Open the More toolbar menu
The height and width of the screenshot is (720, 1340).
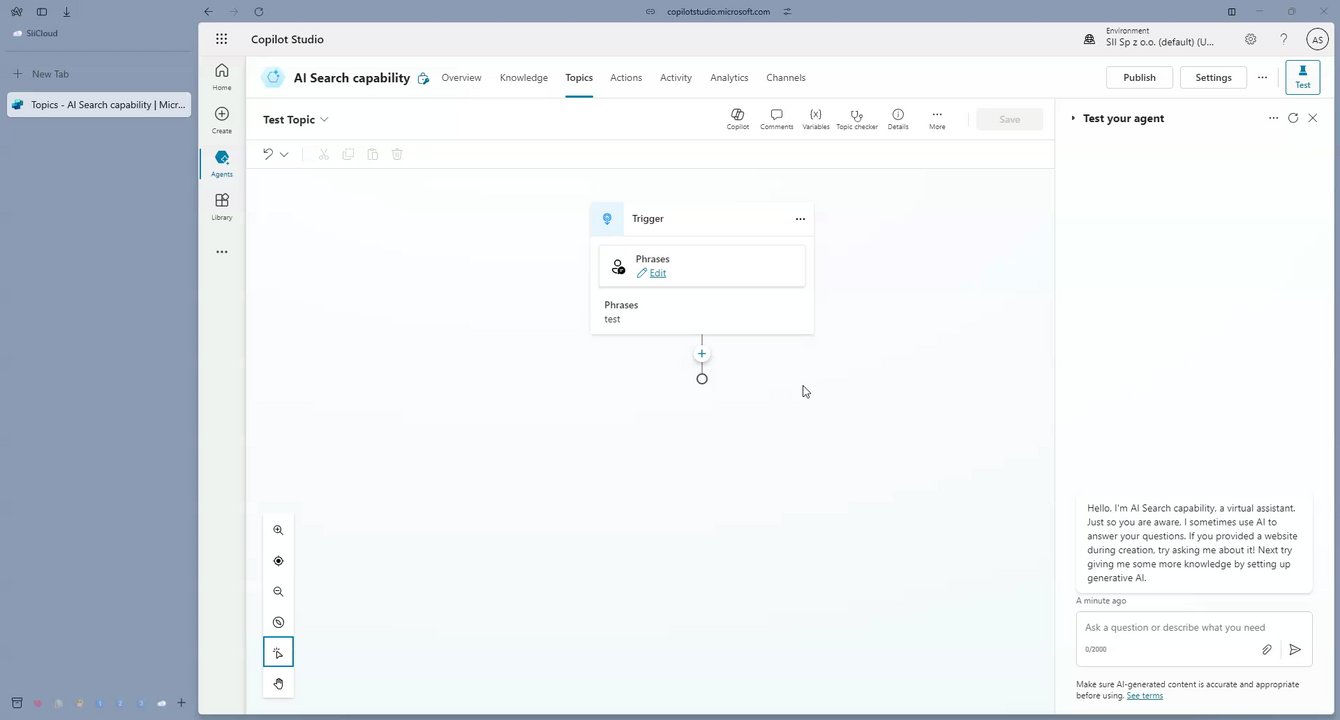[937, 119]
